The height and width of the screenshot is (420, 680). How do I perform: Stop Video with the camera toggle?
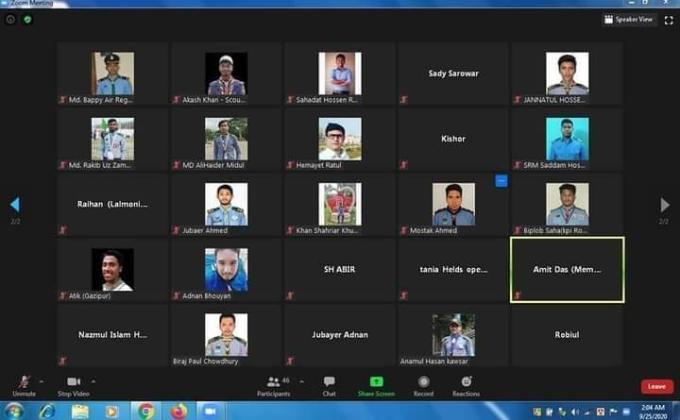[73, 384]
